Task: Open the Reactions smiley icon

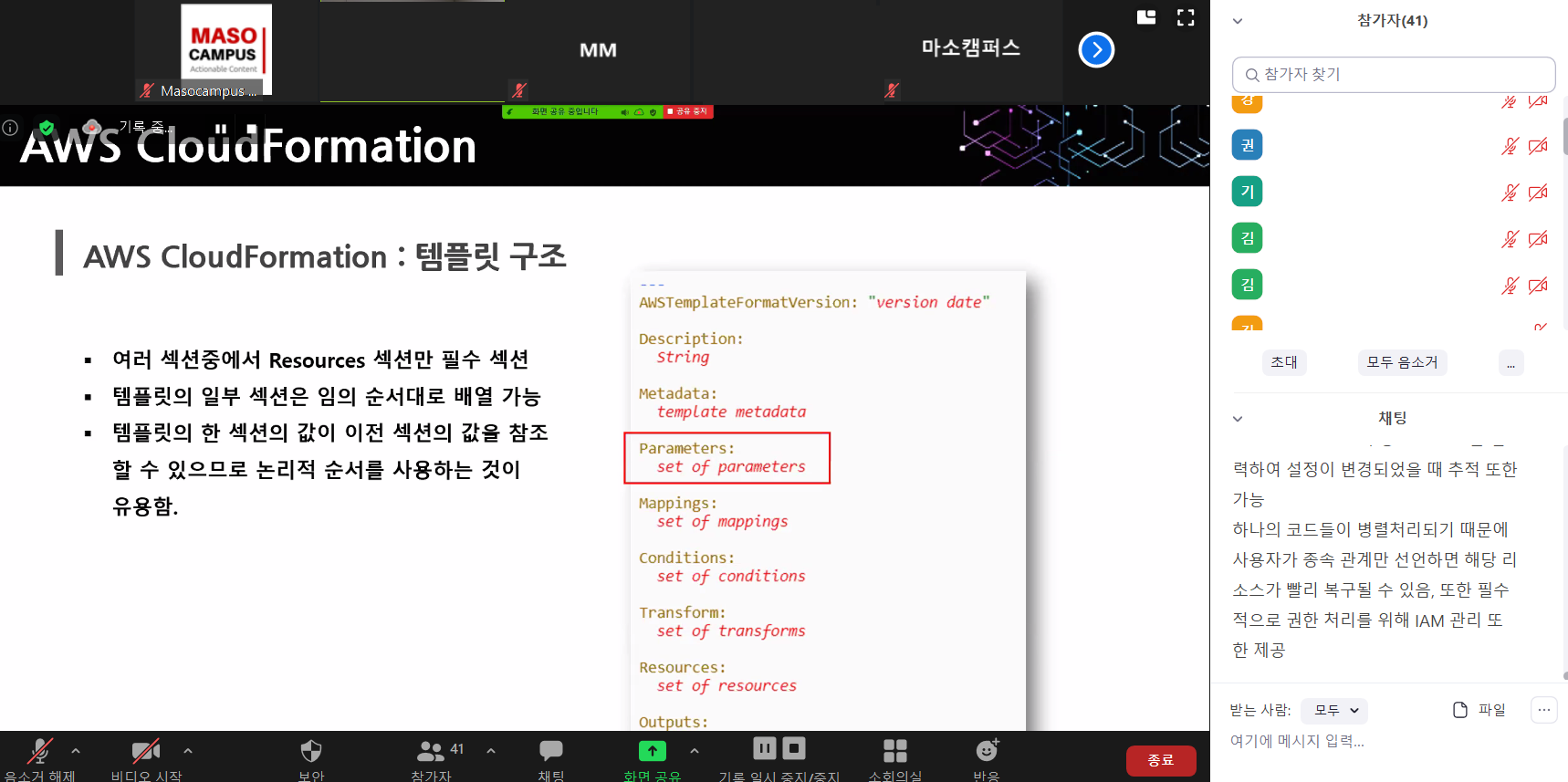Action: tap(987, 751)
